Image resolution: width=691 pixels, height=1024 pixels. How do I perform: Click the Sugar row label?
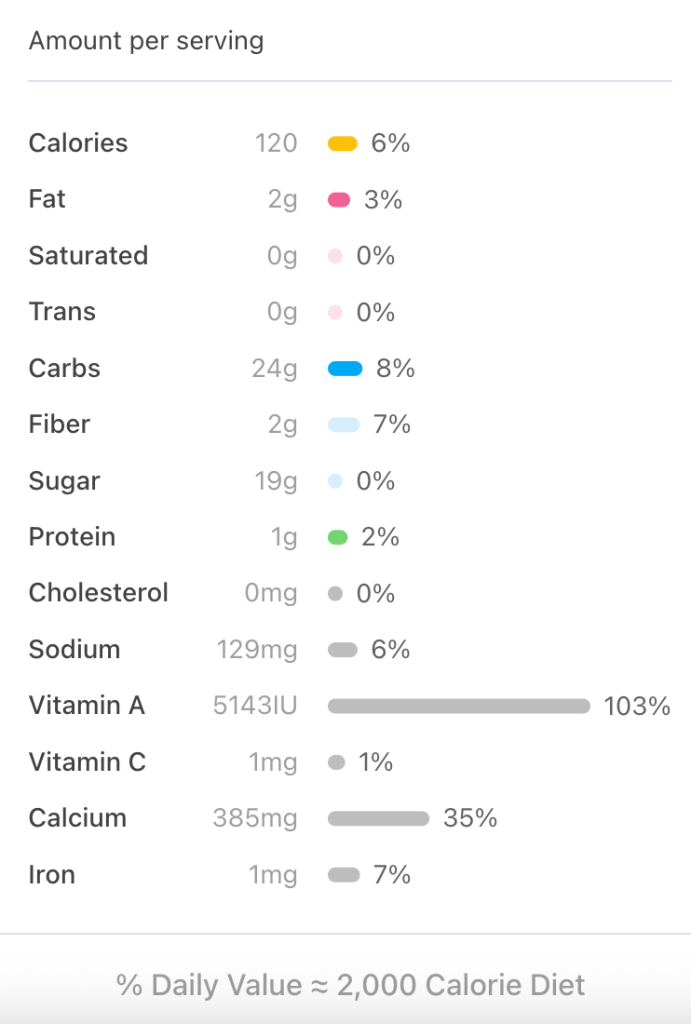64,481
